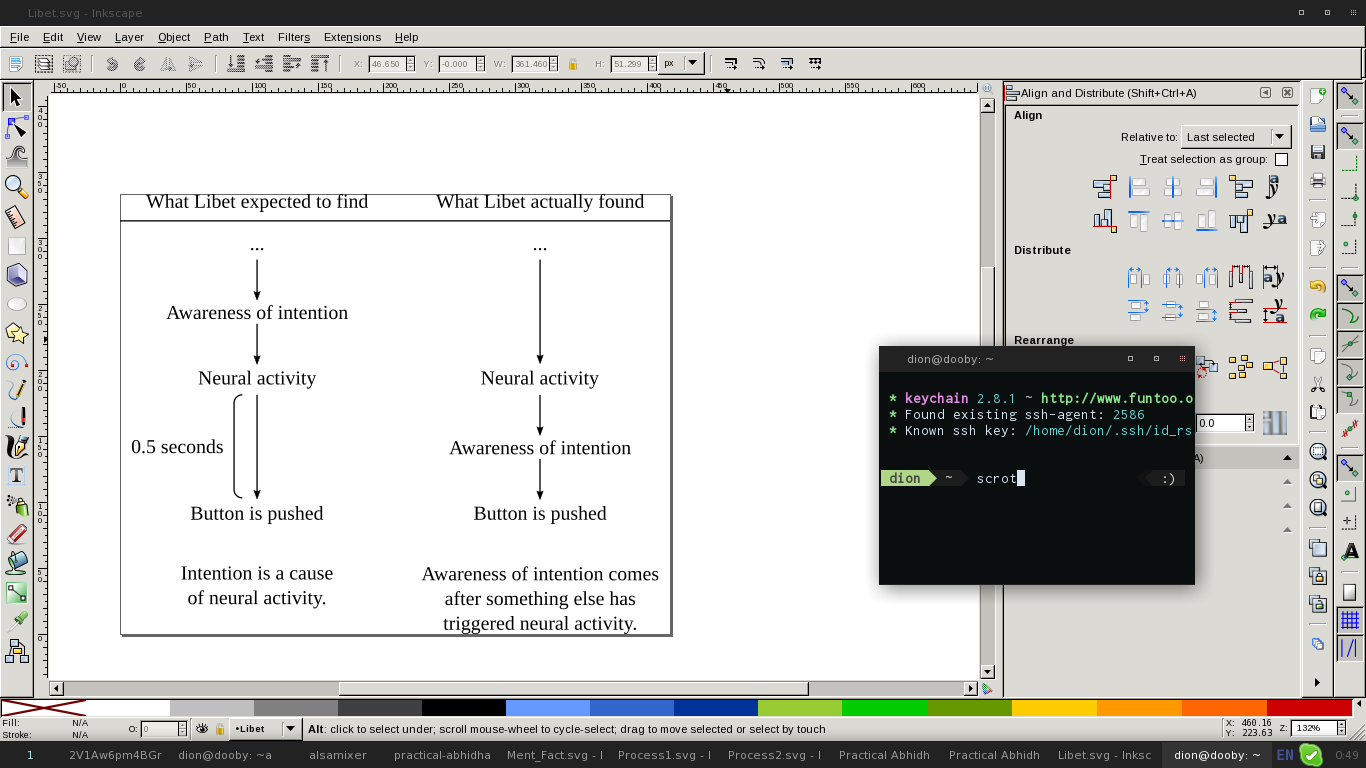
Task: Select the Text tool
Action: [16, 476]
